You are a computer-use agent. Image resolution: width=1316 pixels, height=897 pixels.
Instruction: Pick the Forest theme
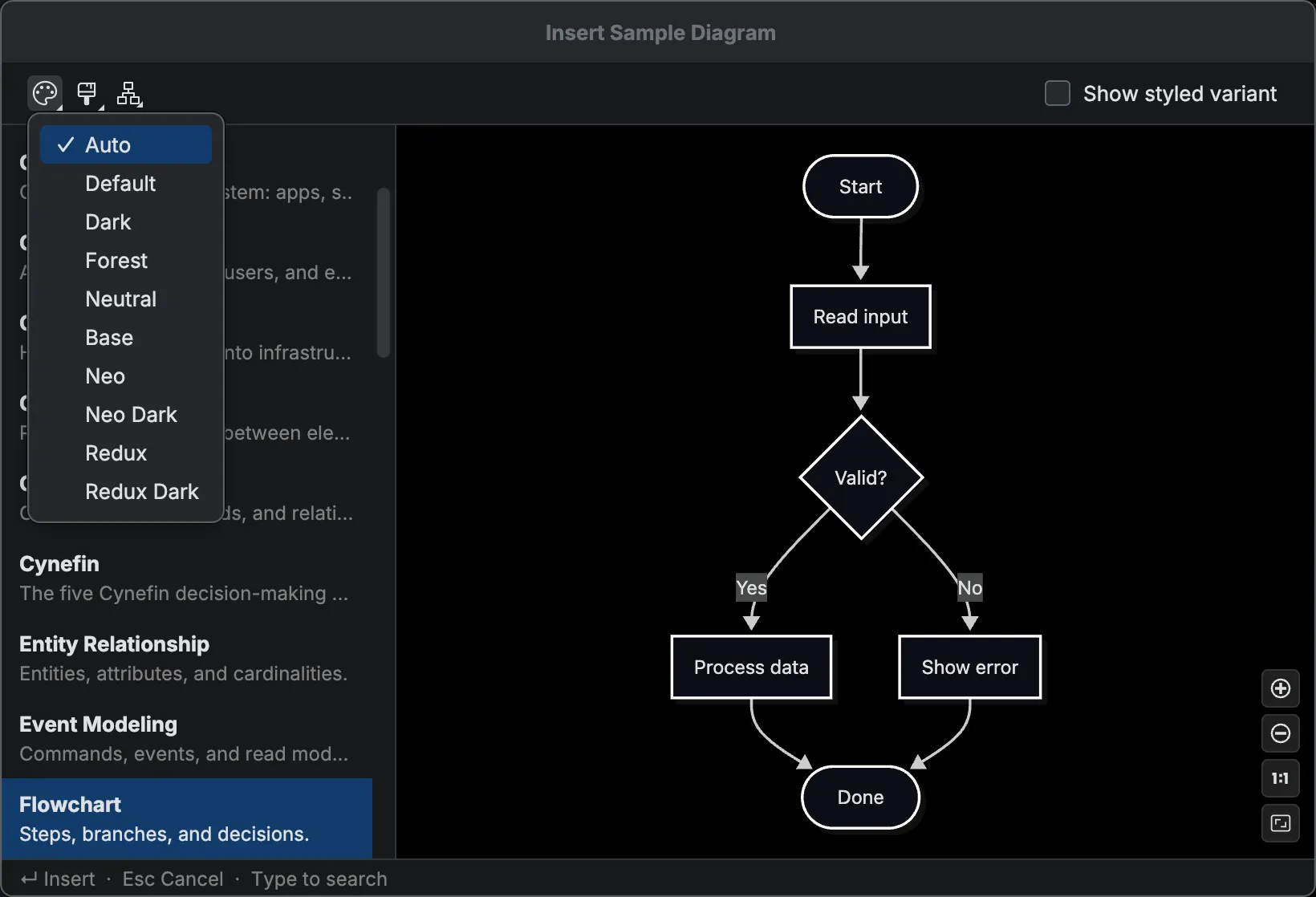126,260
